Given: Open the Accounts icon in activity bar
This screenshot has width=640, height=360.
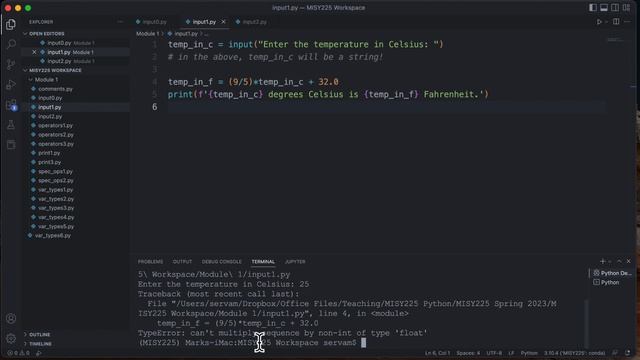Looking at the screenshot, I should pyautogui.click(x=11, y=318).
